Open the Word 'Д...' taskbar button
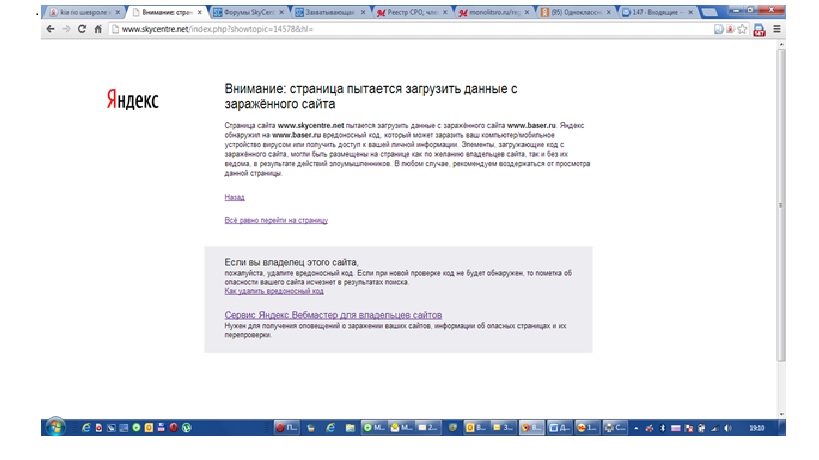Screen dimensions: 819x460 [x=559, y=428]
